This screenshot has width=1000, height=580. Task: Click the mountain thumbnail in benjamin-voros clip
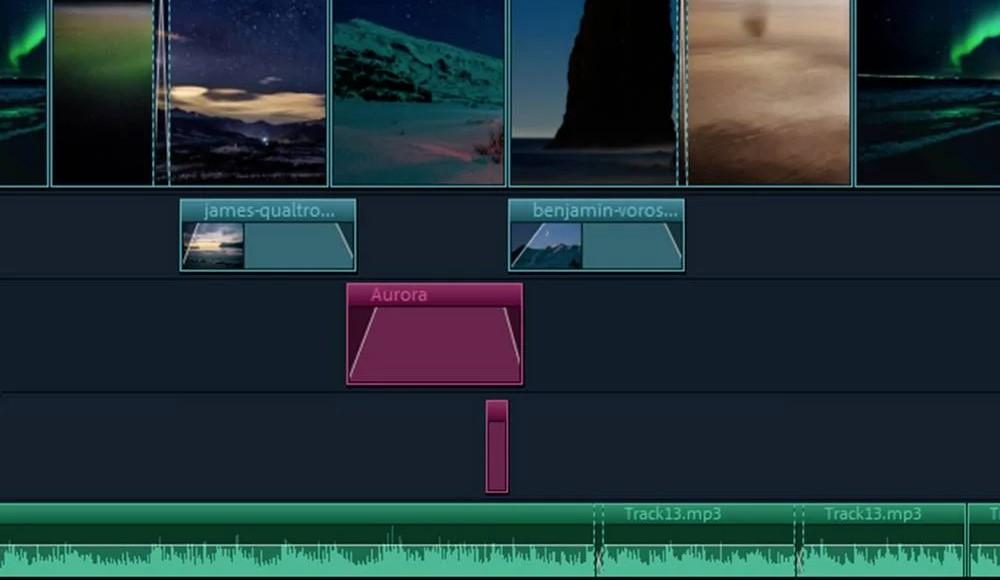coord(546,246)
